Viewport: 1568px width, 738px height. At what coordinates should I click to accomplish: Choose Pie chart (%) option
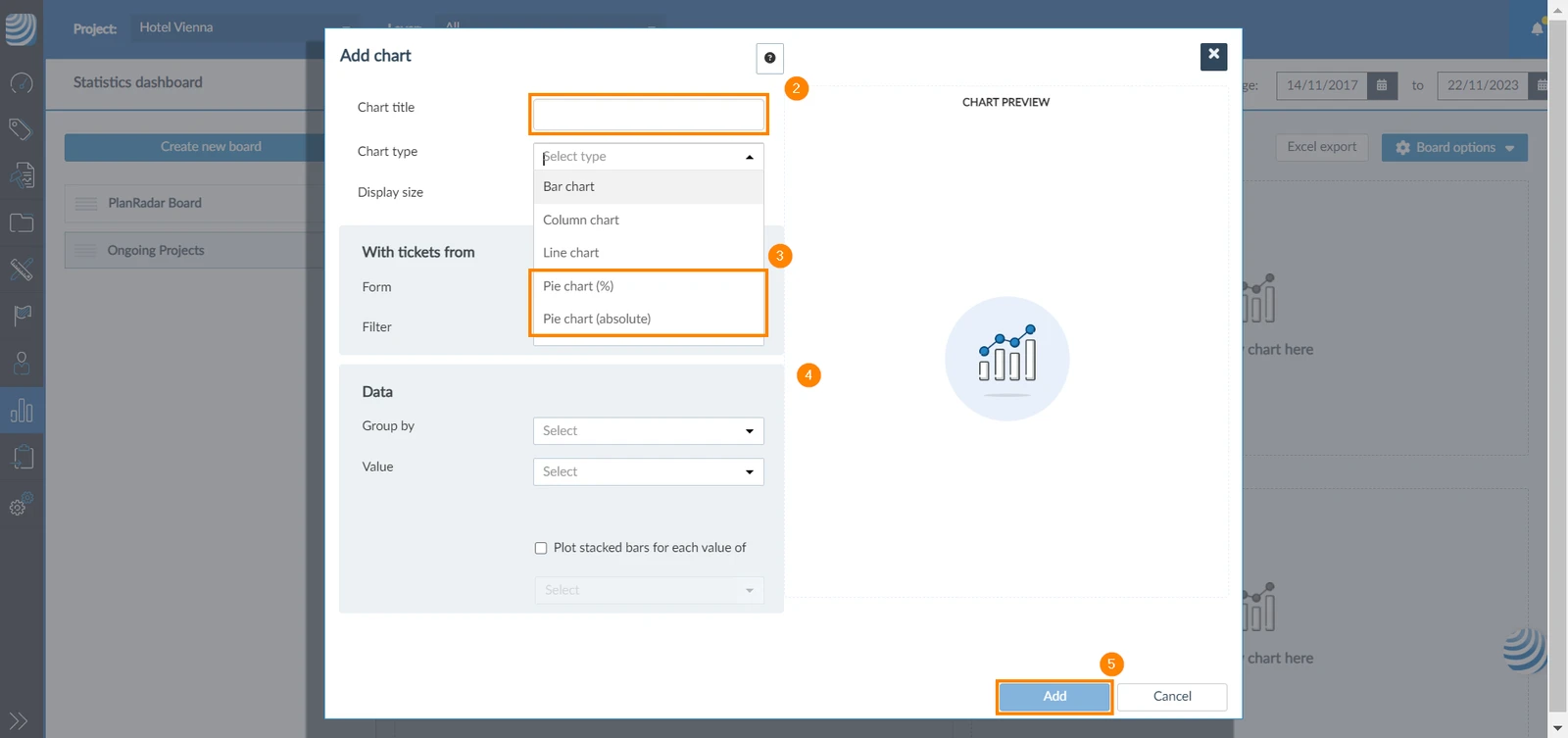coord(648,286)
